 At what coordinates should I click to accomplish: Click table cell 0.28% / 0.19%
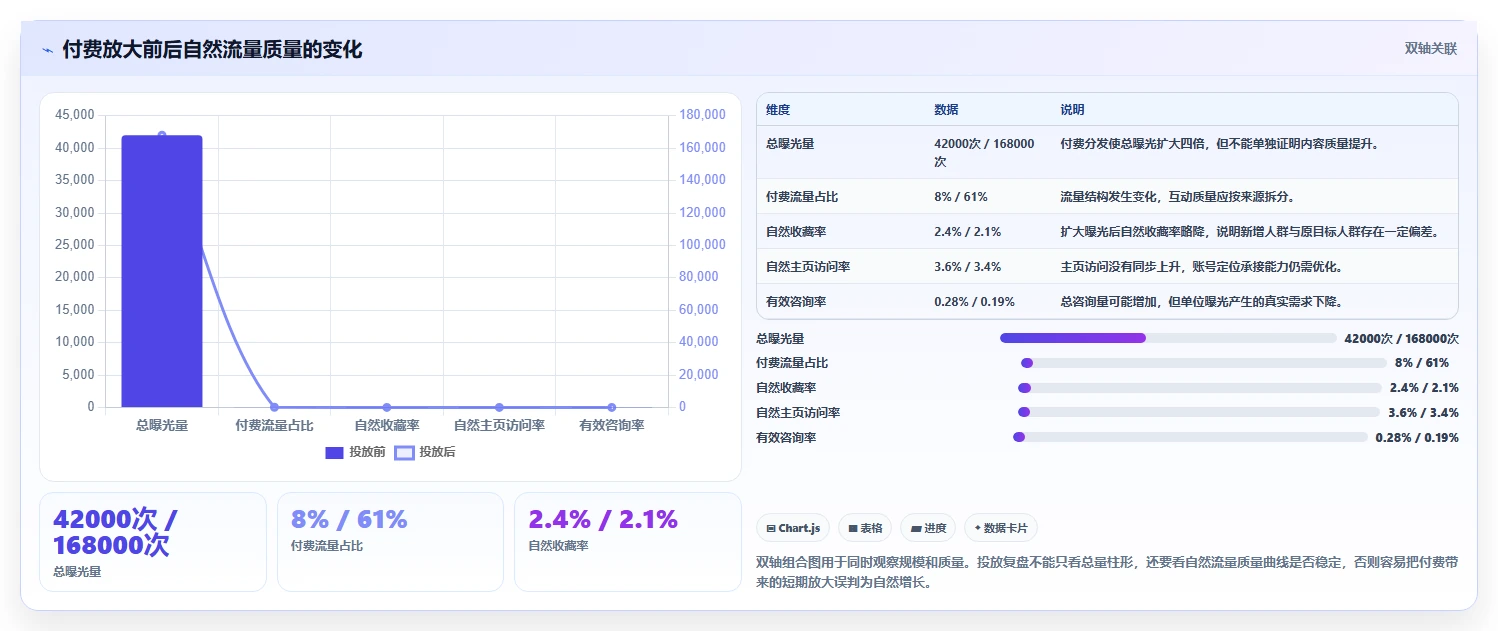(x=974, y=302)
